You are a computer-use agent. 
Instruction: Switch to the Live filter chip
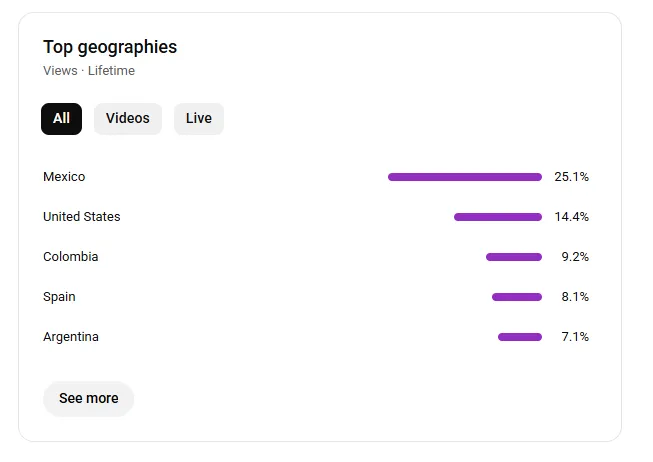[x=199, y=119]
